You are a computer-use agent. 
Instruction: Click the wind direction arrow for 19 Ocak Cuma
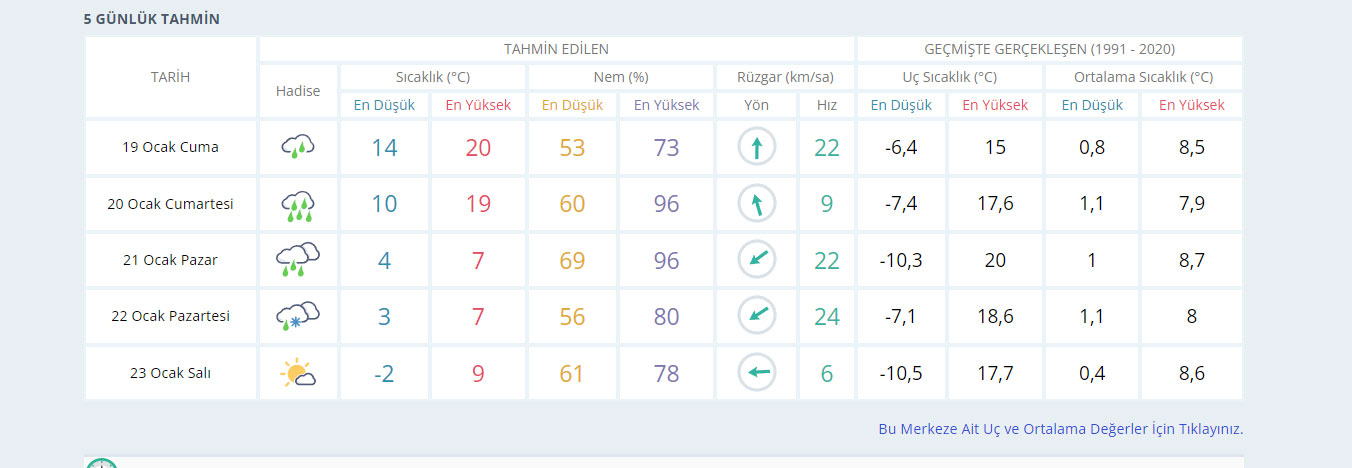(x=757, y=148)
